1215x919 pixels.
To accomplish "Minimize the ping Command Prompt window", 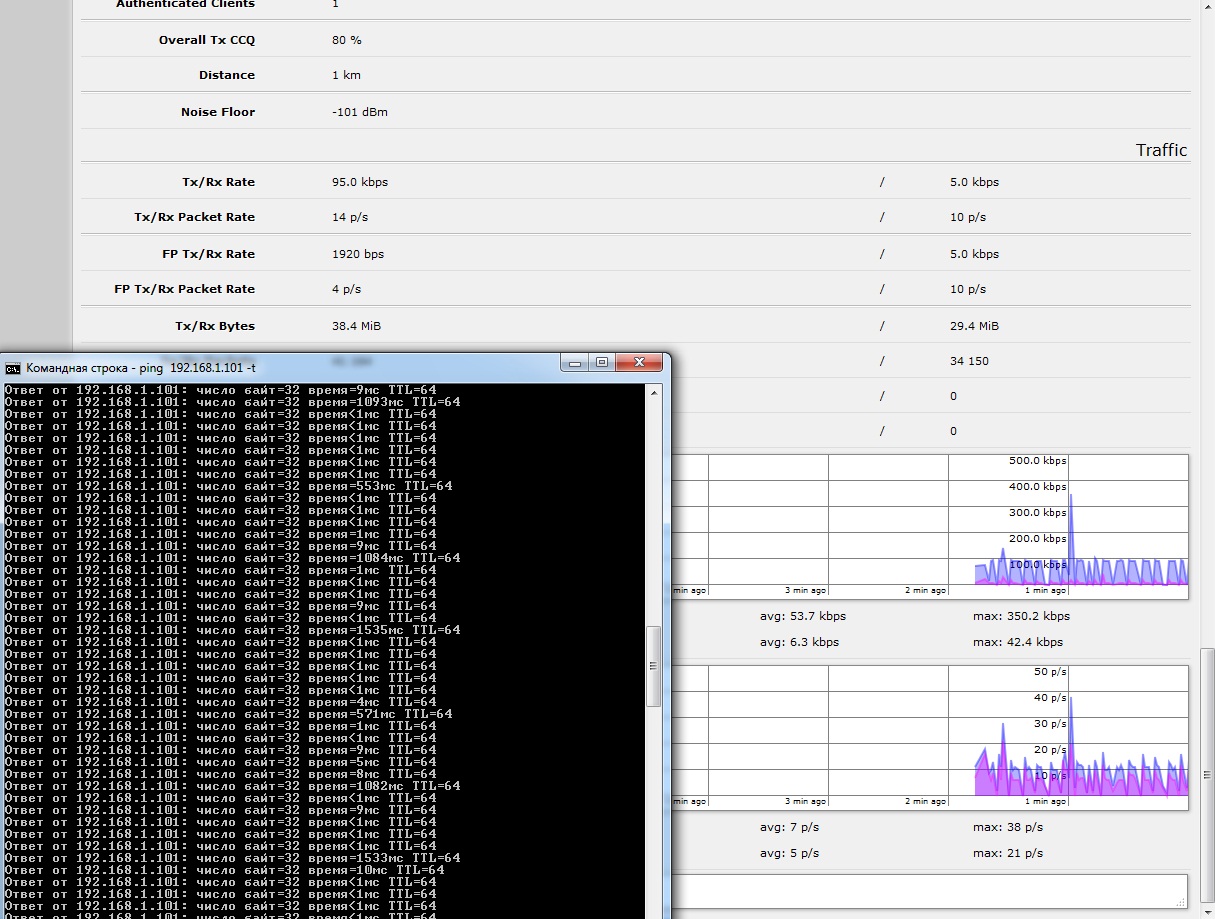I will click(574, 363).
